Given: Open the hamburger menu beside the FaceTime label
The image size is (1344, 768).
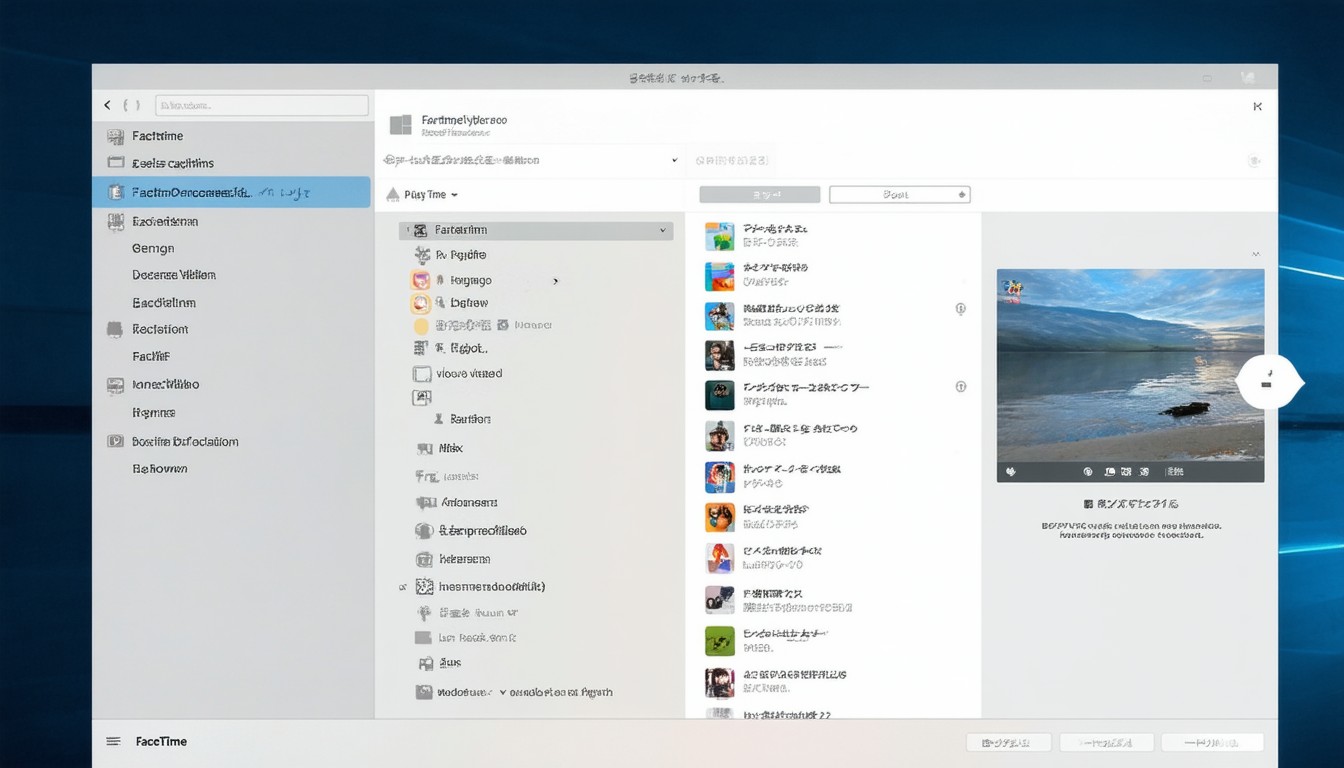Looking at the screenshot, I should click(x=114, y=741).
